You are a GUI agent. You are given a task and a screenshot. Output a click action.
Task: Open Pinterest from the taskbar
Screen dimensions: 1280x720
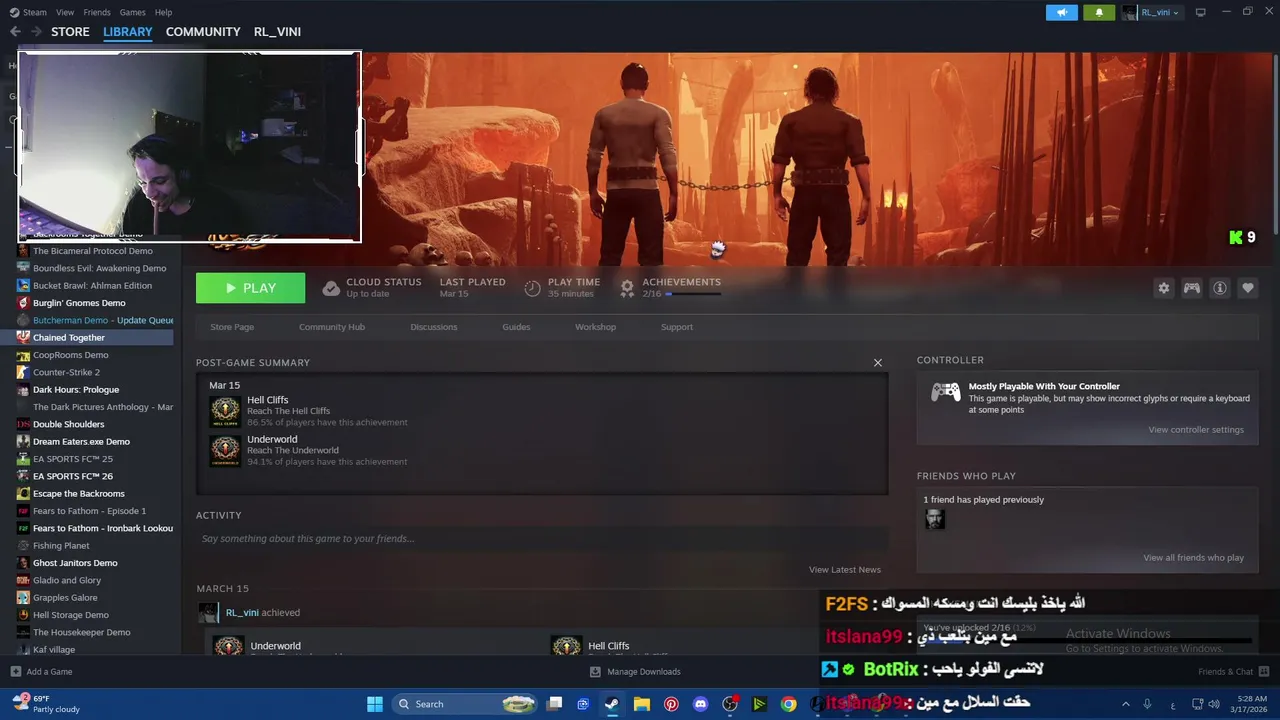[671, 704]
